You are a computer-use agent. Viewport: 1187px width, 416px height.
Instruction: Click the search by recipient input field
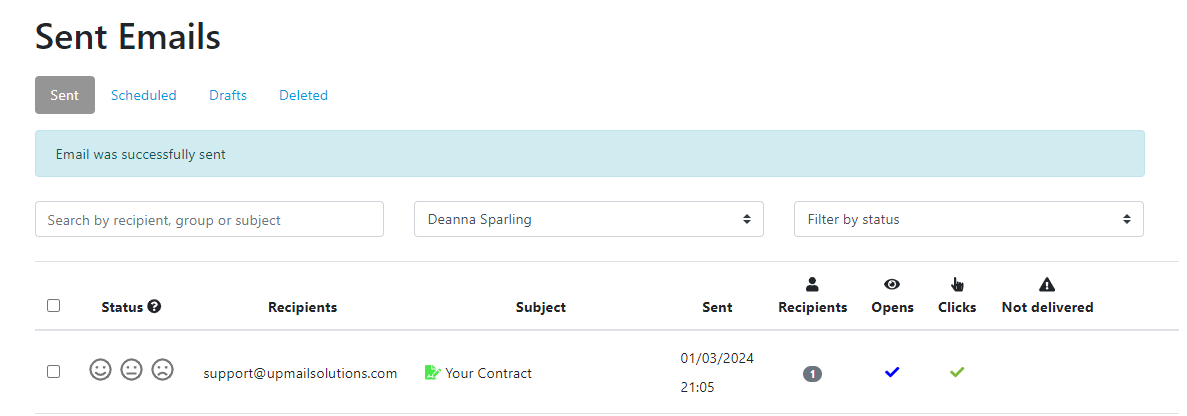point(209,219)
